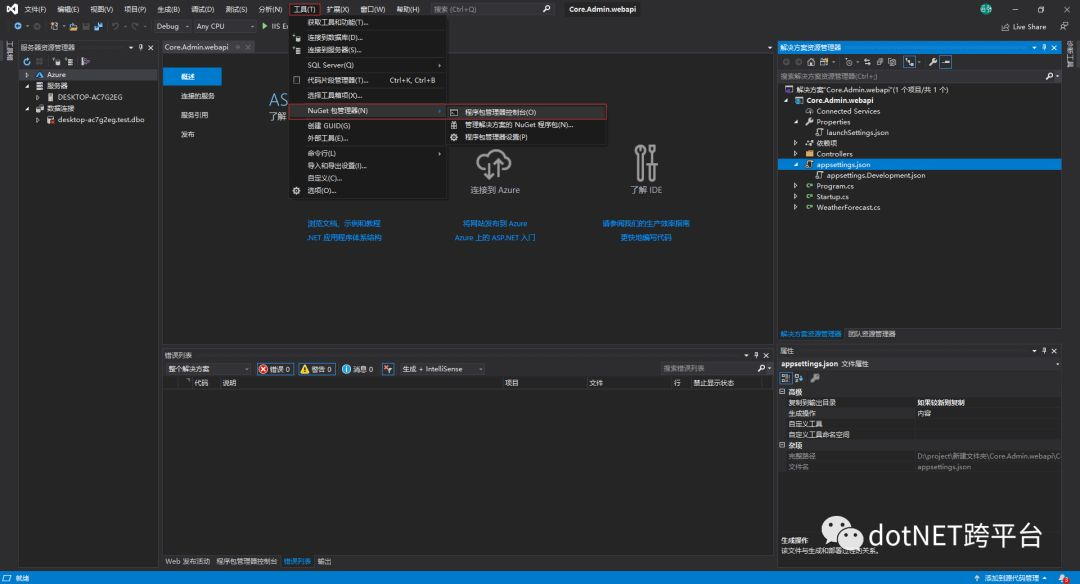This screenshot has height=584, width=1080.
Task: Switch to the 输出 tab
Action: pos(324,561)
